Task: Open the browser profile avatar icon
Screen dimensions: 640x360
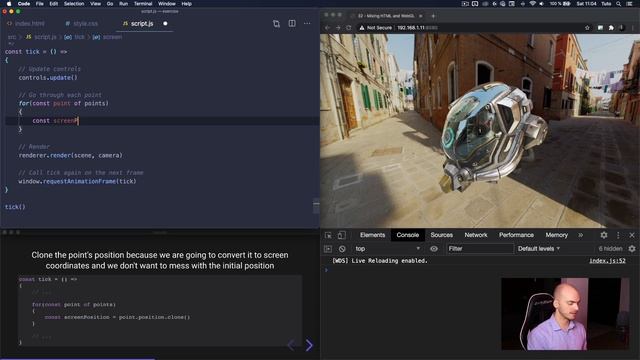Action: pyautogui.click(x=622, y=28)
